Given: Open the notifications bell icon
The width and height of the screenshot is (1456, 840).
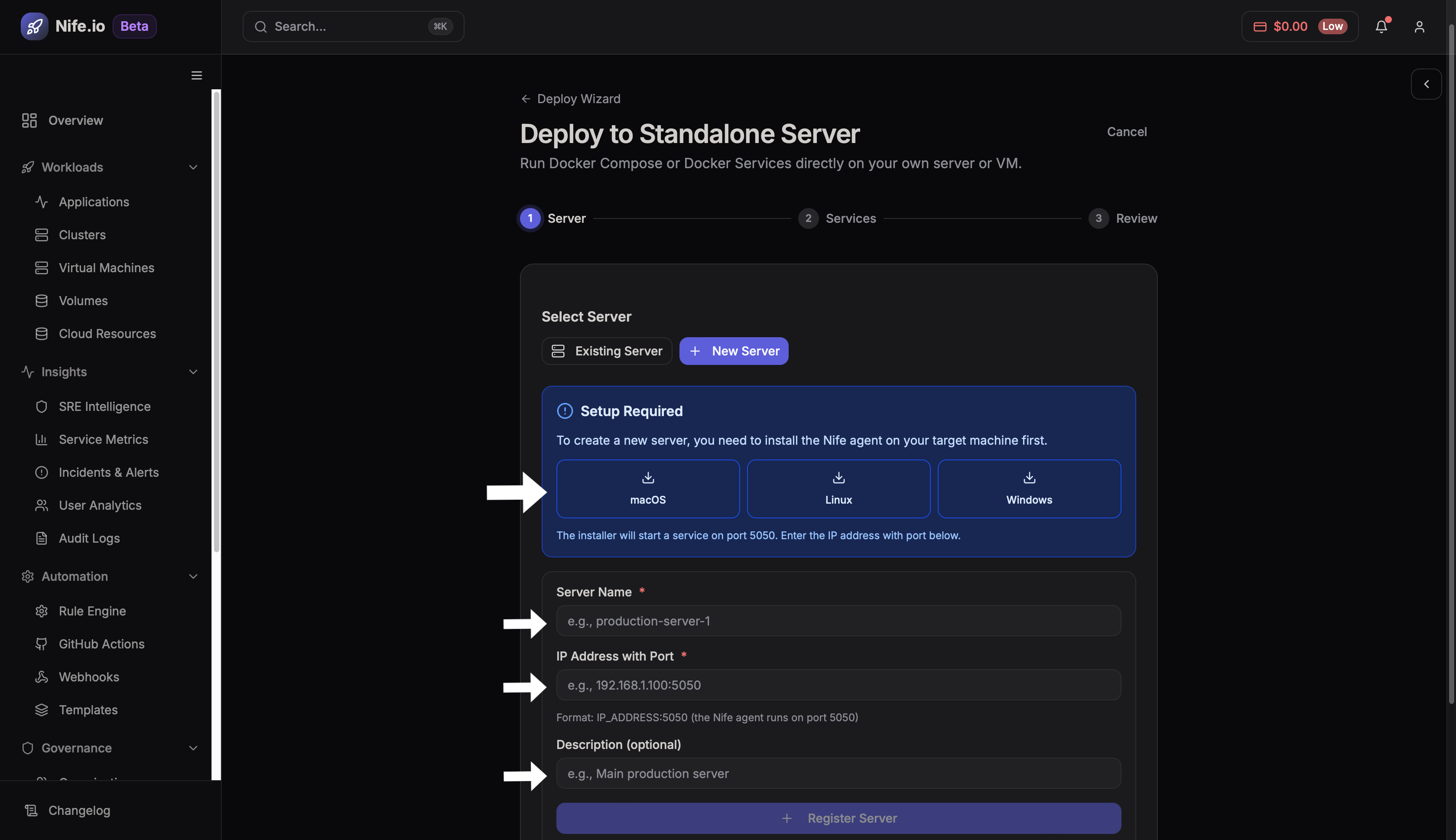Looking at the screenshot, I should (x=1381, y=26).
